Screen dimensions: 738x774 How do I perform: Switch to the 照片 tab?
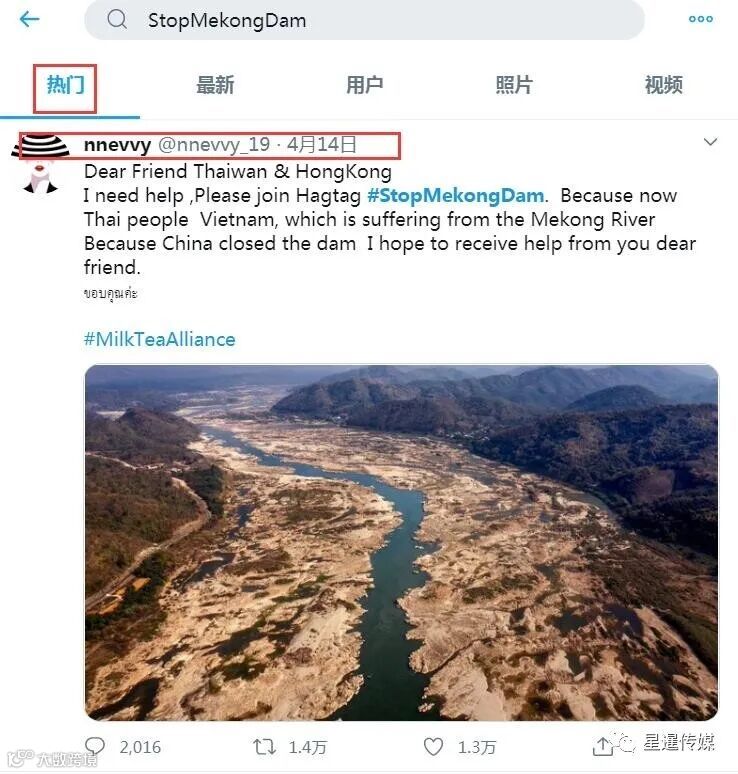(514, 85)
